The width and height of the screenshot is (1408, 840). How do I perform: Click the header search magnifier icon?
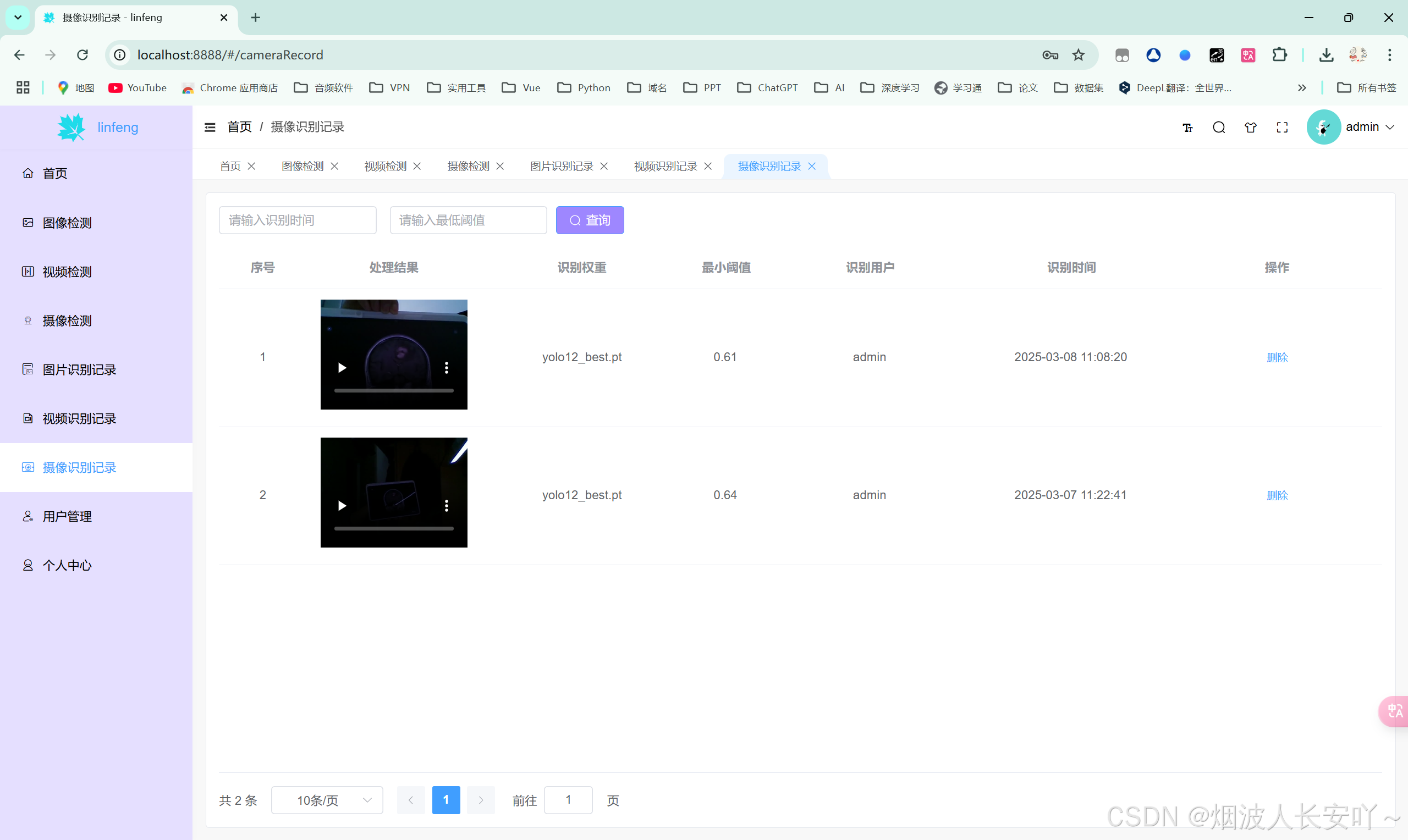click(1219, 128)
